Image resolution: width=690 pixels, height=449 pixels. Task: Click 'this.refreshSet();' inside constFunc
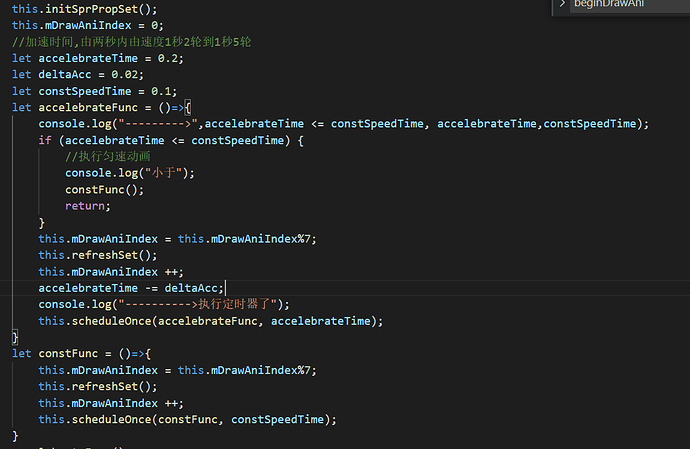click(x=98, y=386)
